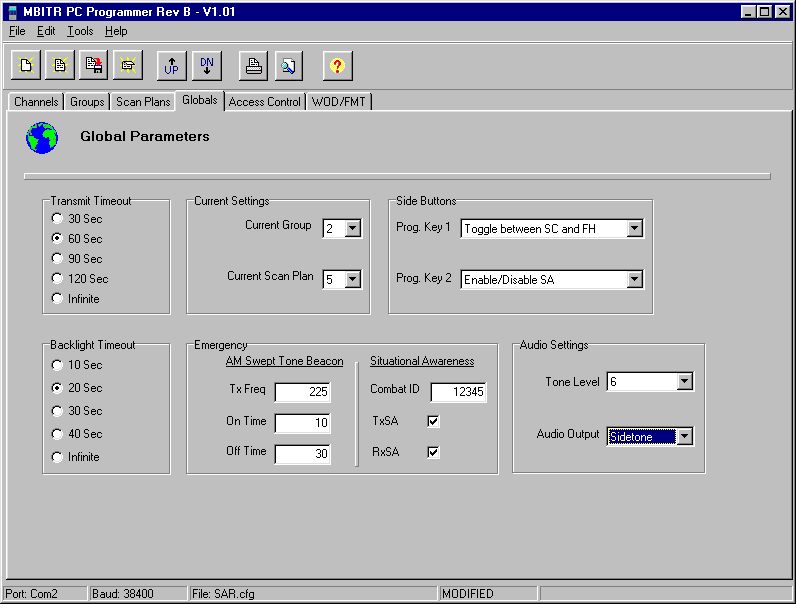The width and height of the screenshot is (796, 604).
Task: Open the Prog. Key 1 dropdown
Action: (x=634, y=229)
